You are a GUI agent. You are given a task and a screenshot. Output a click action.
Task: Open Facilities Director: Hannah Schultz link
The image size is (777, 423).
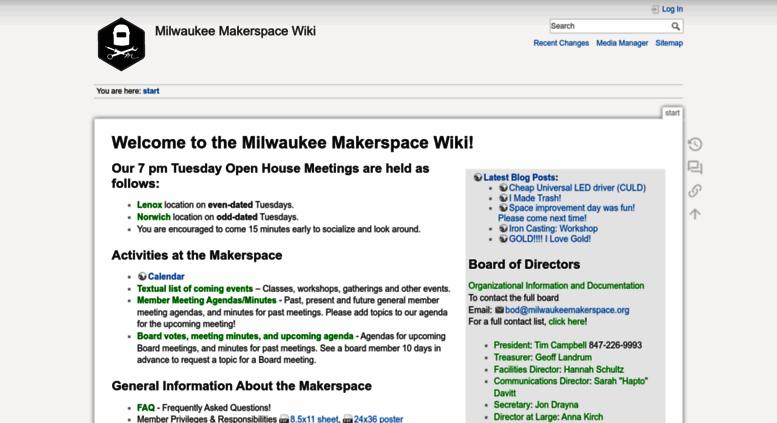[x=558, y=370]
